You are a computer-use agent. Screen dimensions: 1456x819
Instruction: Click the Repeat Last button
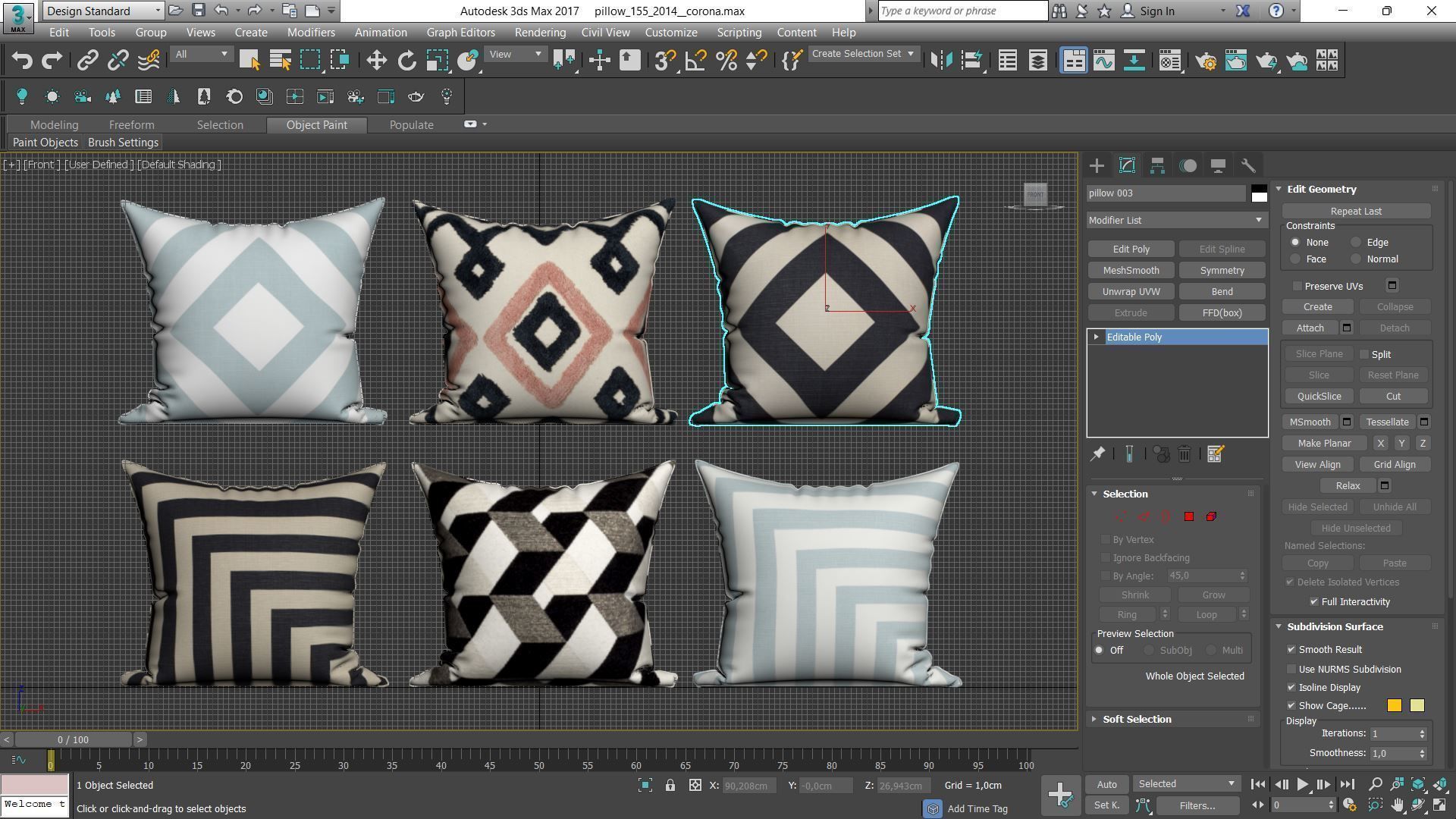click(x=1356, y=211)
